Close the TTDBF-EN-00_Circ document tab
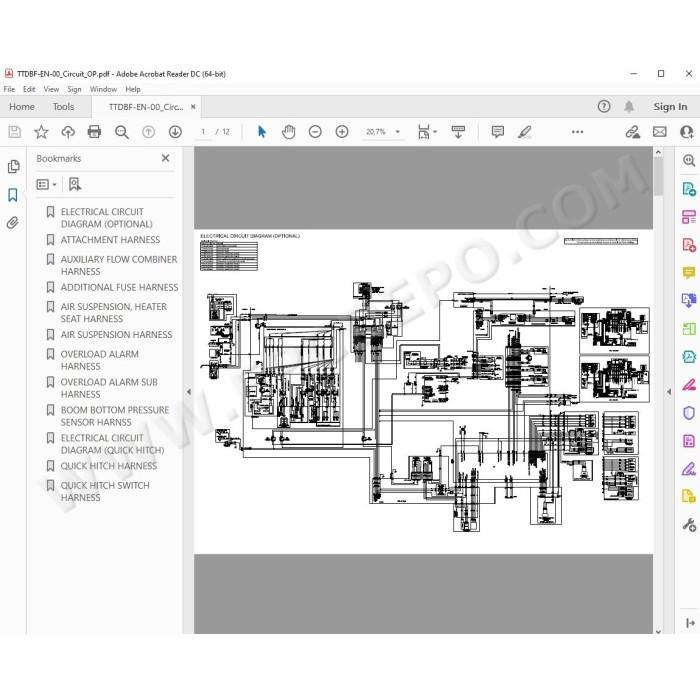Image resolution: width=700 pixels, height=700 pixels. pos(193,107)
